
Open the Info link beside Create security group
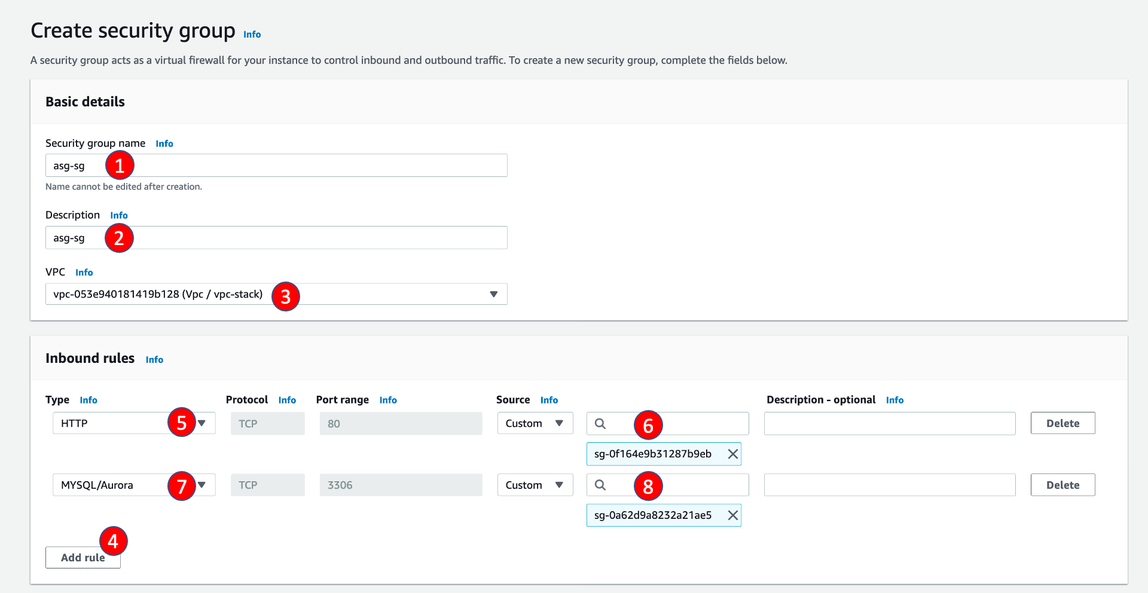pos(252,35)
